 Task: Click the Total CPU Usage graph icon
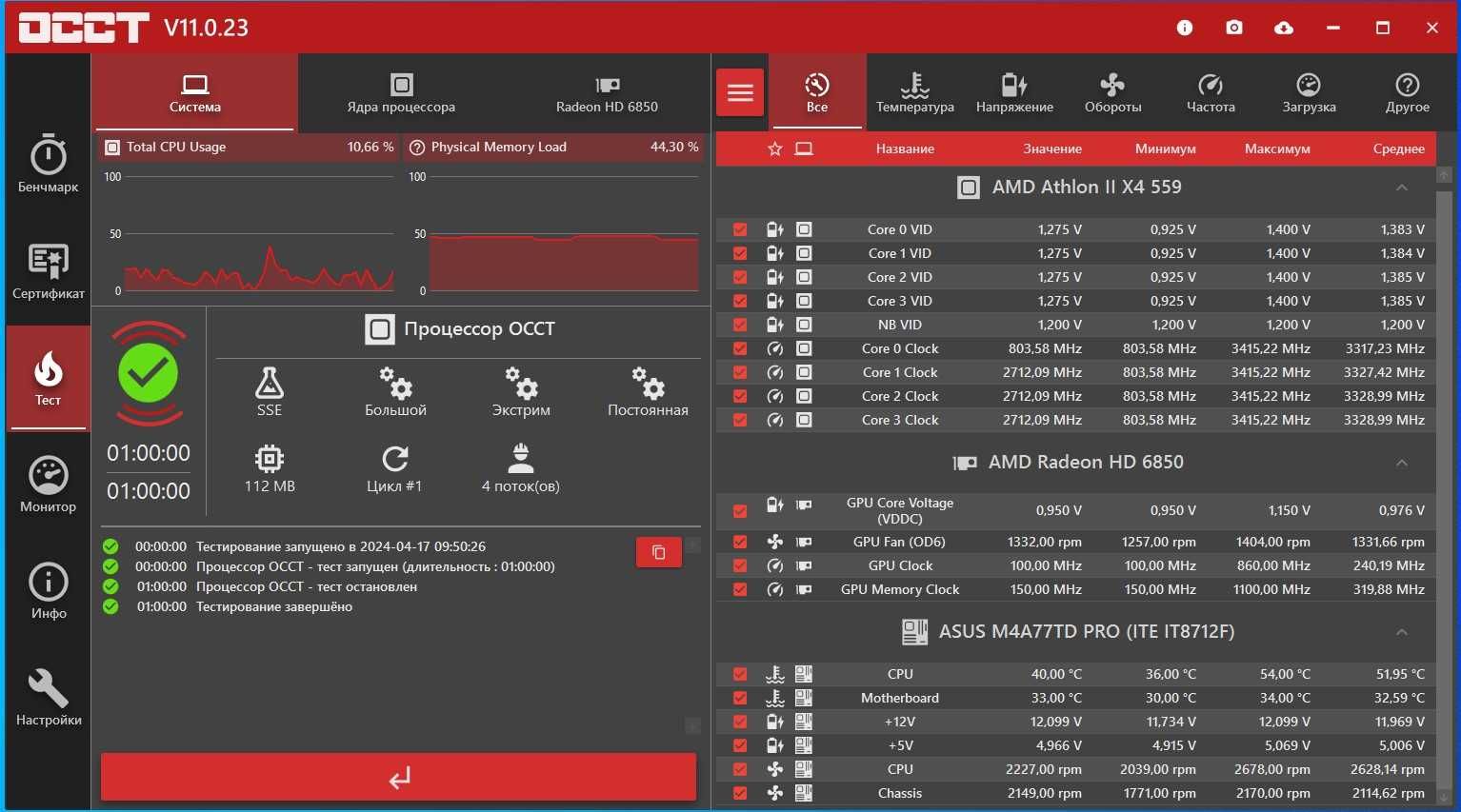tap(112, 147)
